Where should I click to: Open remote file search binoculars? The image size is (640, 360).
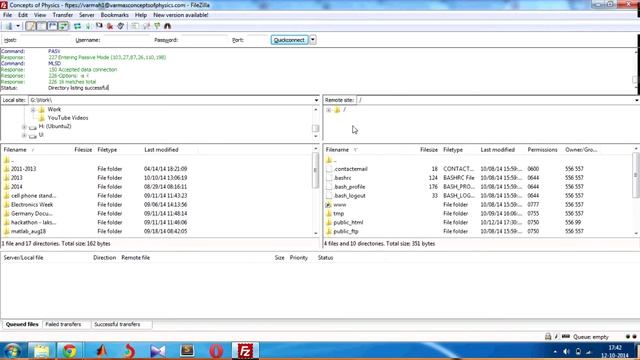click(x=167, y=26)
